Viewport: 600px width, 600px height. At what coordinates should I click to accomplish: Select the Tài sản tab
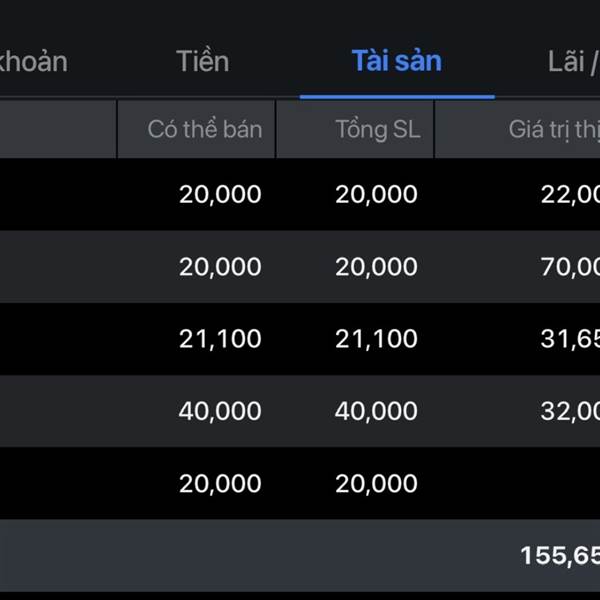(x=397, y=61)
